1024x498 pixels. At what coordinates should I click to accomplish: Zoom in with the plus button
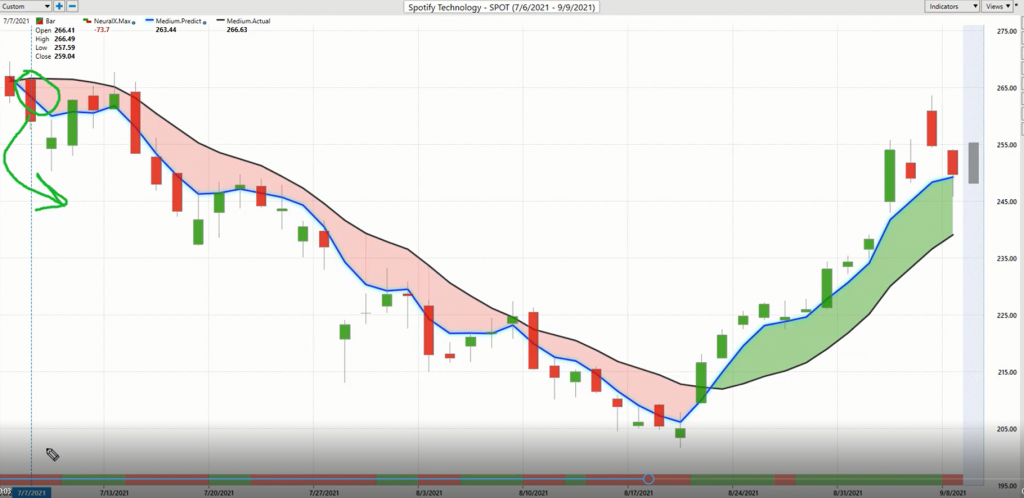[x=59, y=6]
